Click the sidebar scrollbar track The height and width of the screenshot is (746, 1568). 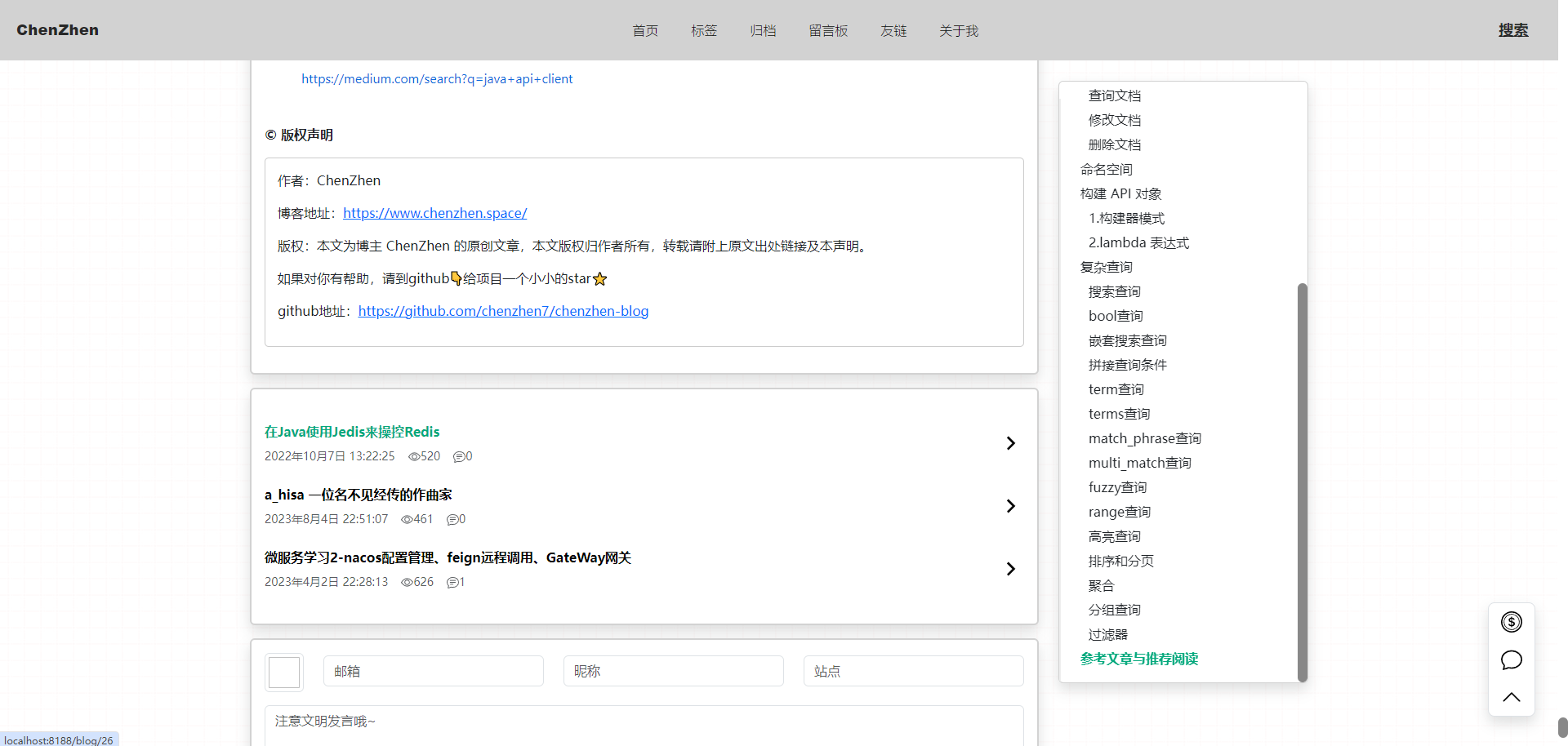pos(1302,482)
